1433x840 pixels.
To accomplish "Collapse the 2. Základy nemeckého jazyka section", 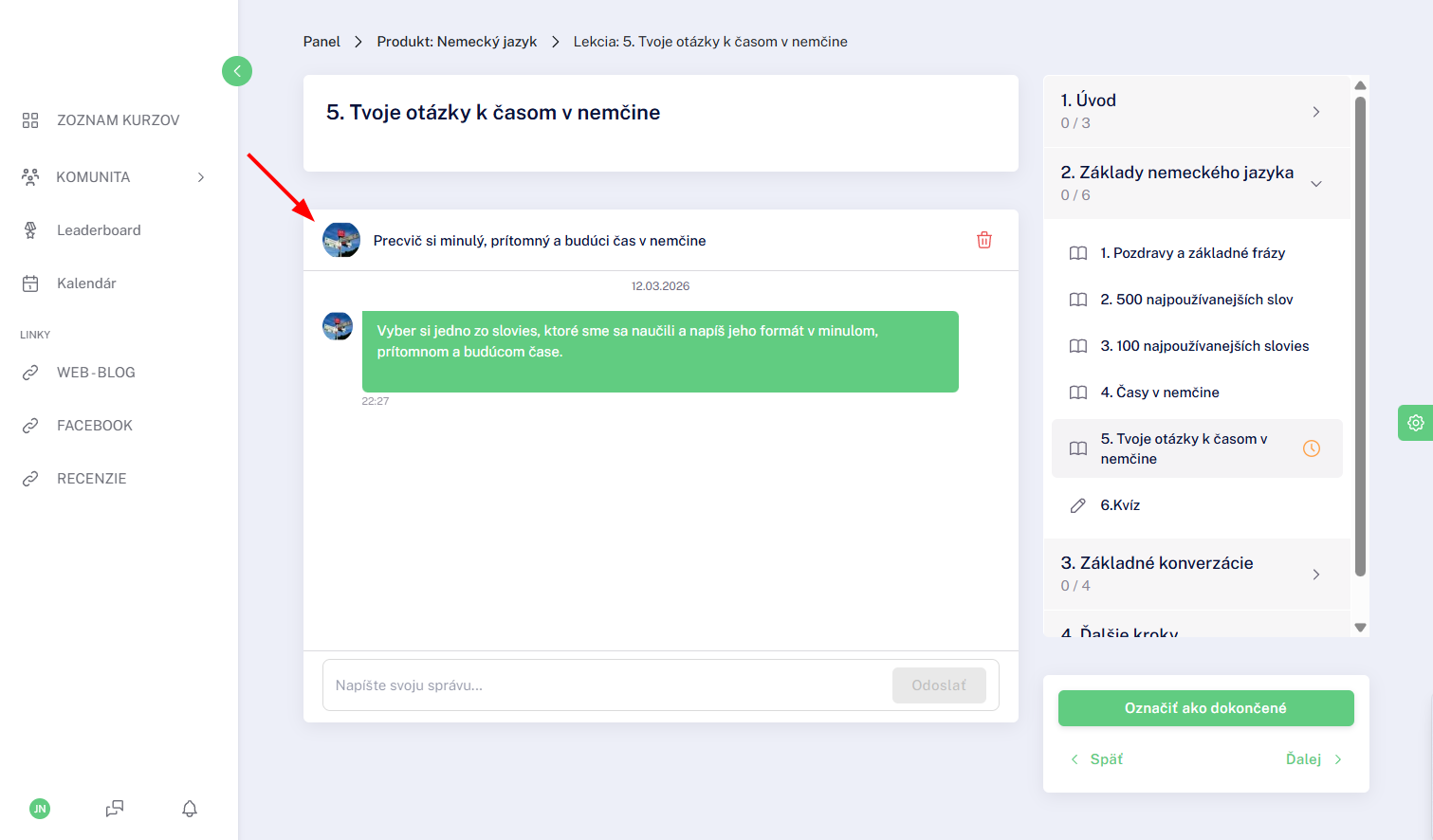I will [x=1197, y=183].
